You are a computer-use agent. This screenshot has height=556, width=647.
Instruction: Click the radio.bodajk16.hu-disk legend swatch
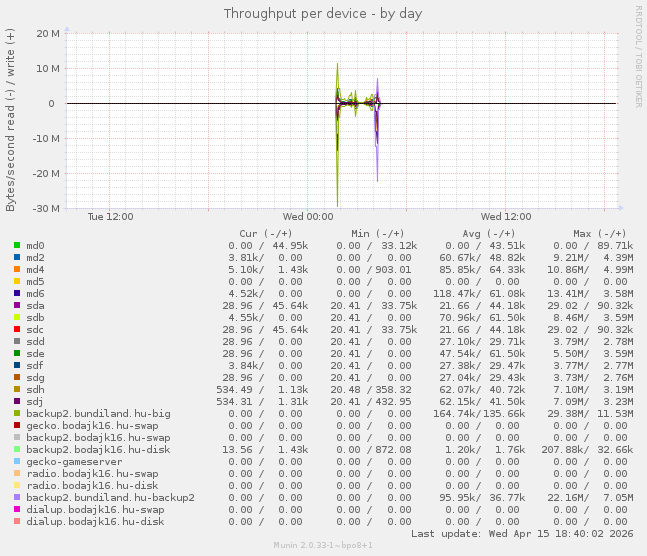(x=17, y=485)
